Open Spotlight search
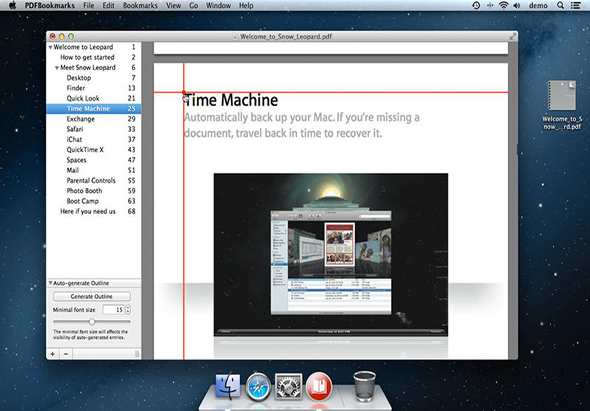The width and height of the screenshot is (590, 411). 560,5
